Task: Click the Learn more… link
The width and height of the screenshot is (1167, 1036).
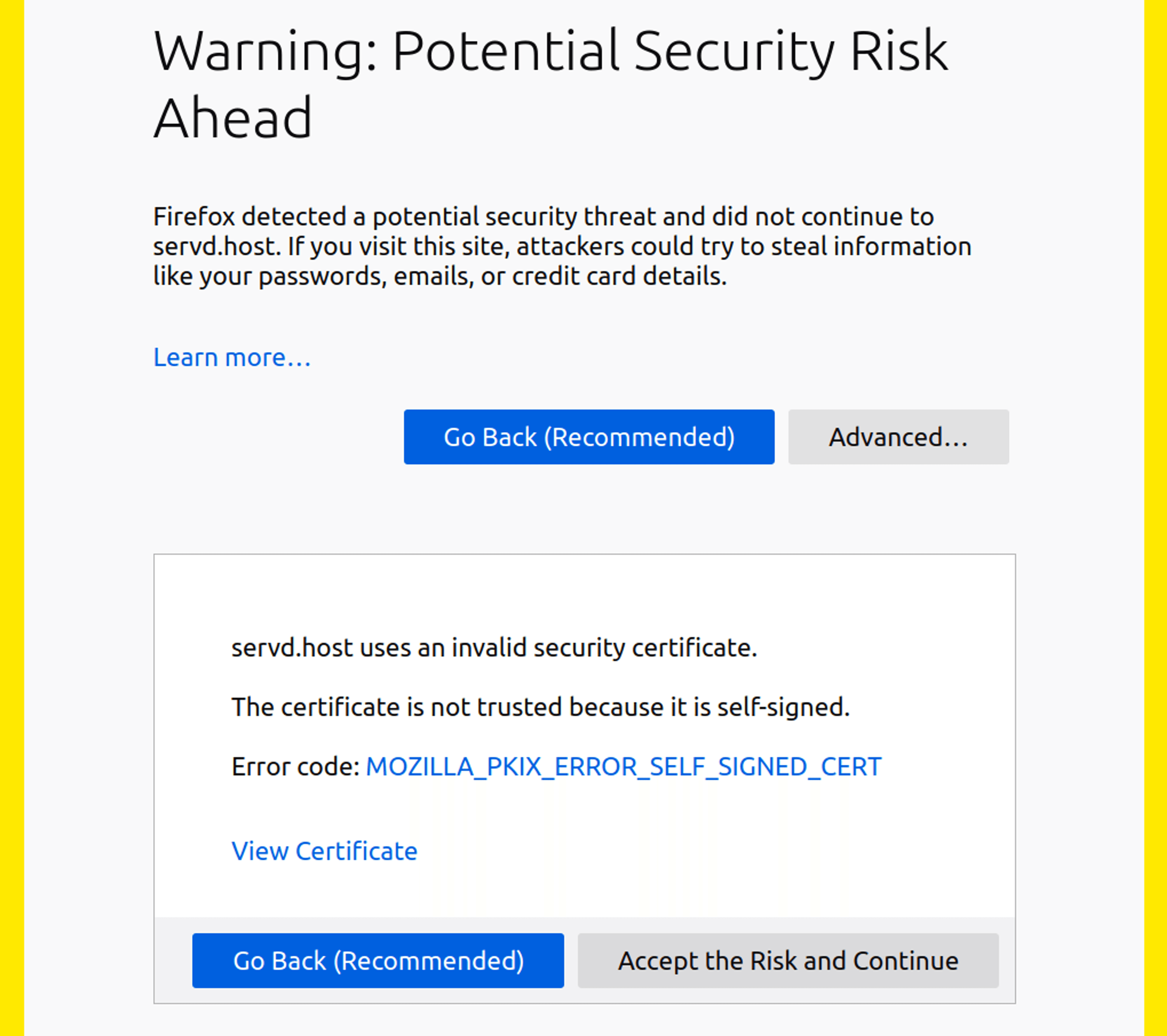Action: [x=232, y=358]
